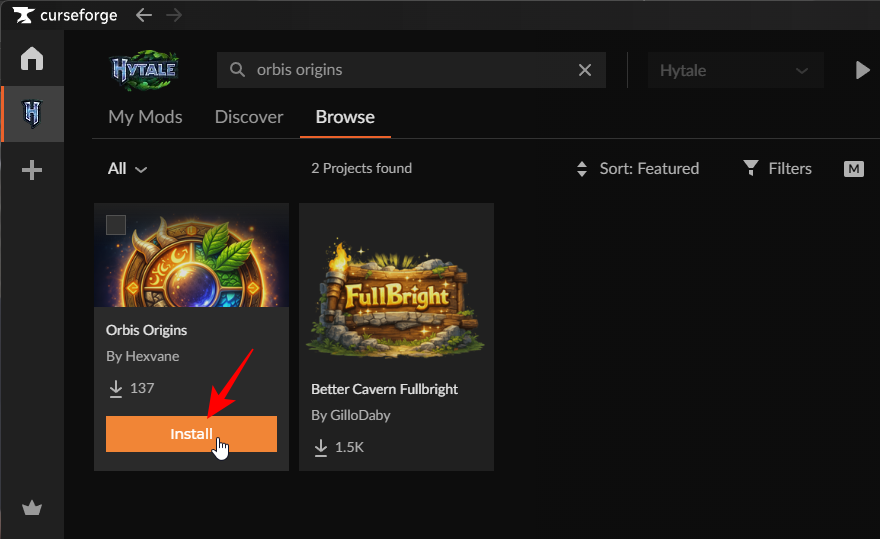Navigate forward with the right arrow
Screen dimensions: 880x539
point(175,15)
